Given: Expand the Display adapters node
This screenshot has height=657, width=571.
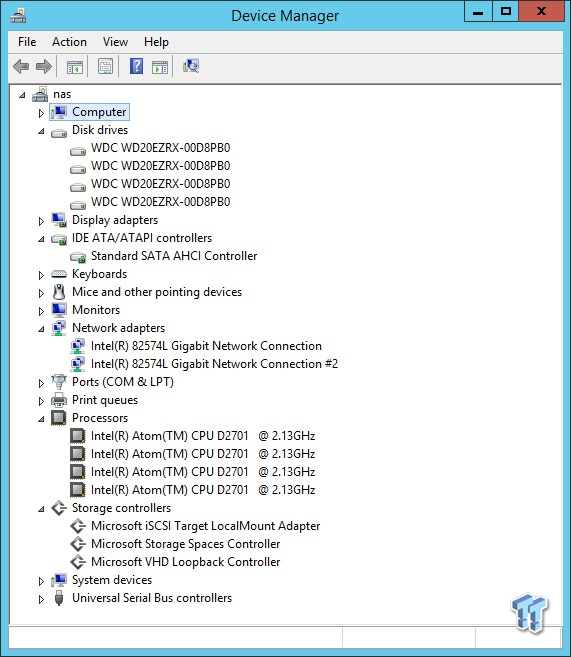Looking at the screenshot, I should pos(41,221).
